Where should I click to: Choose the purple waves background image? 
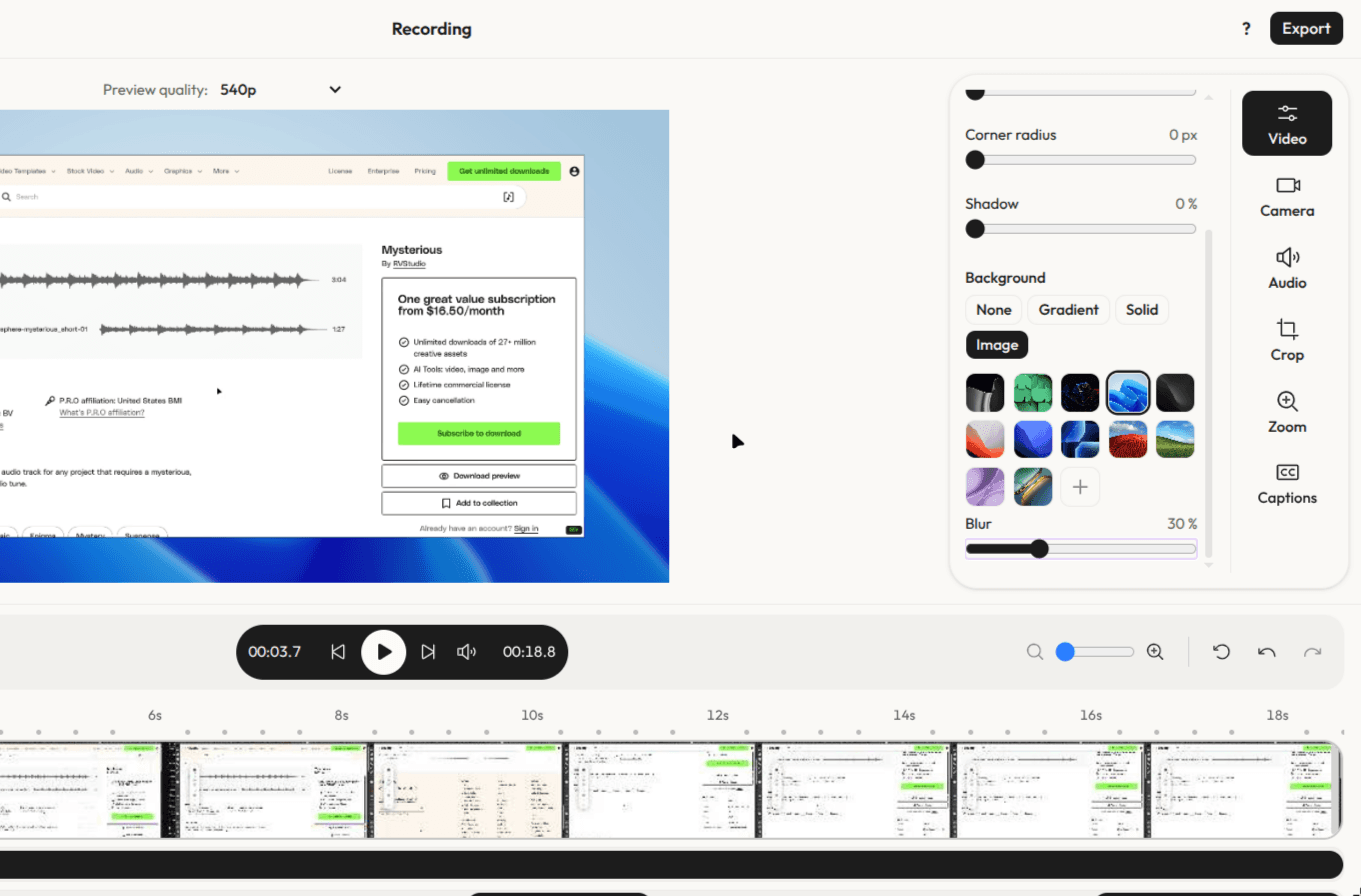tap(985, 487)
